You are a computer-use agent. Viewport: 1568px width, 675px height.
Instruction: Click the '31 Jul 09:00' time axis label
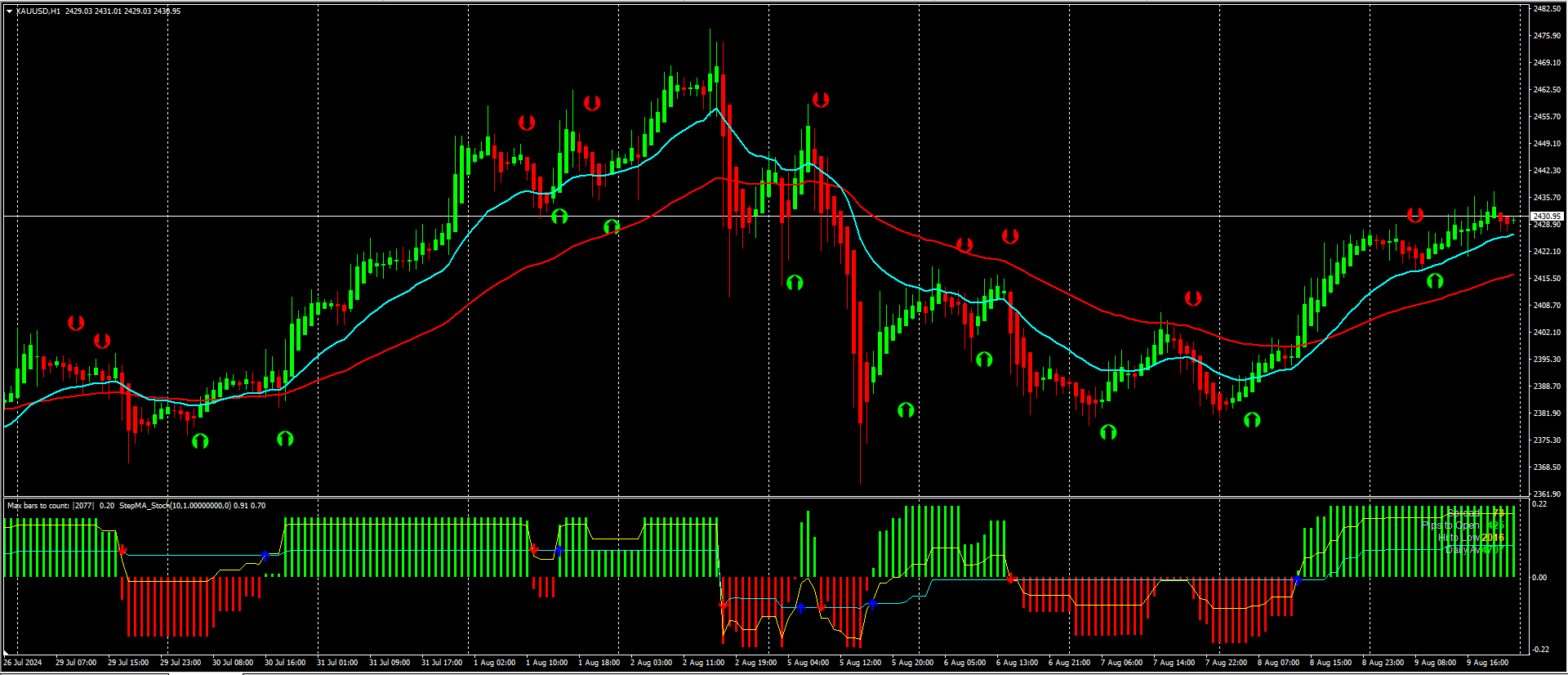[390, 663]
